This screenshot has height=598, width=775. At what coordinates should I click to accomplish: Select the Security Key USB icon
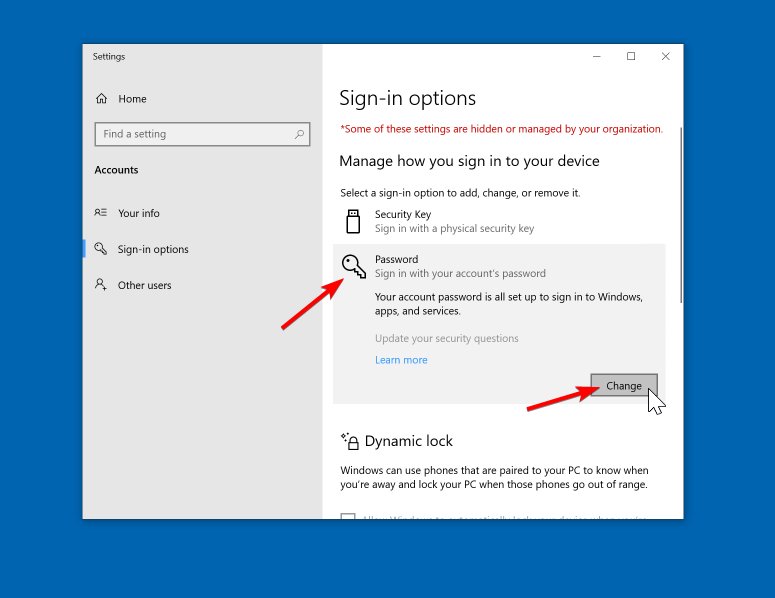click(353, 221)
